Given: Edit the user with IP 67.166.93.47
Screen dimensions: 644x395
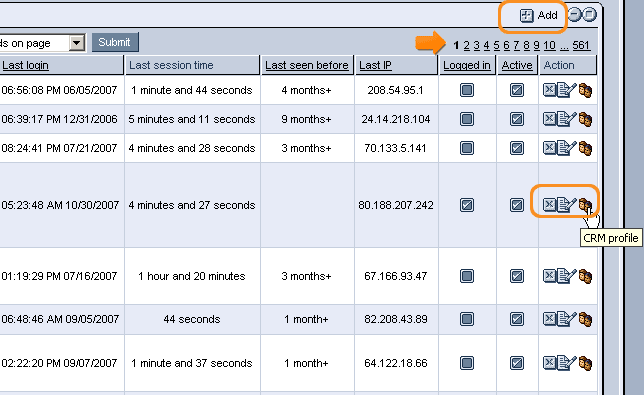Looking at the screenshot, I should 567,276.
